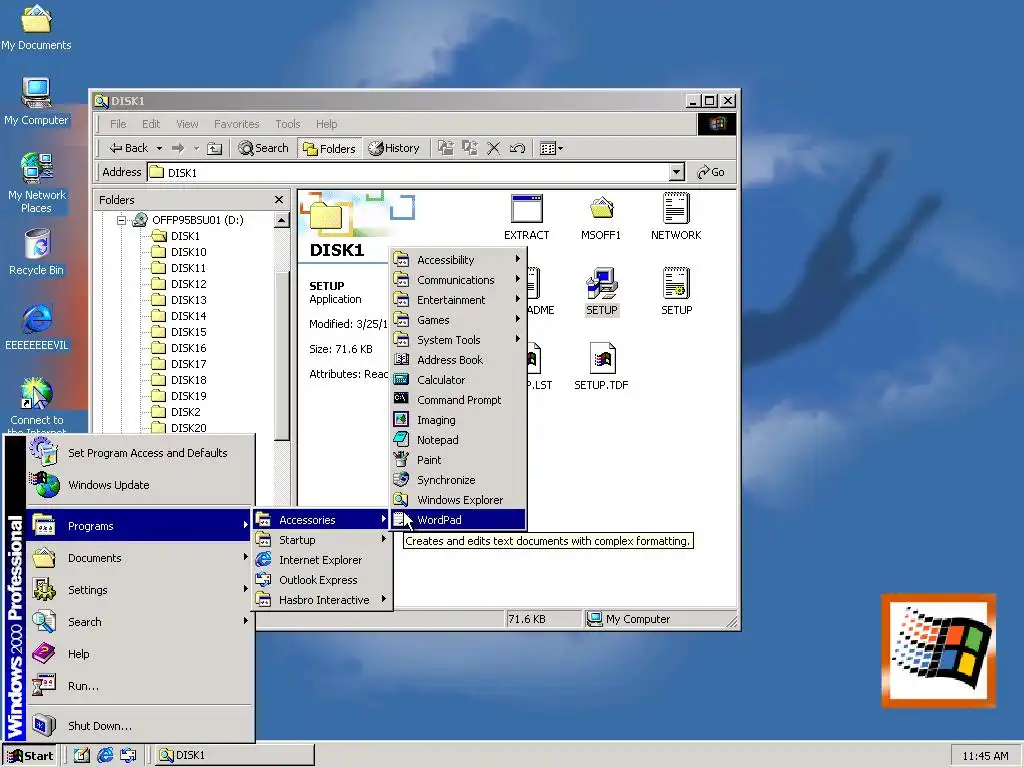Click the Copy To toolbar icon
Image resolution: width=1024 pixels, height=768 pixels.
(x=470, y=148)
